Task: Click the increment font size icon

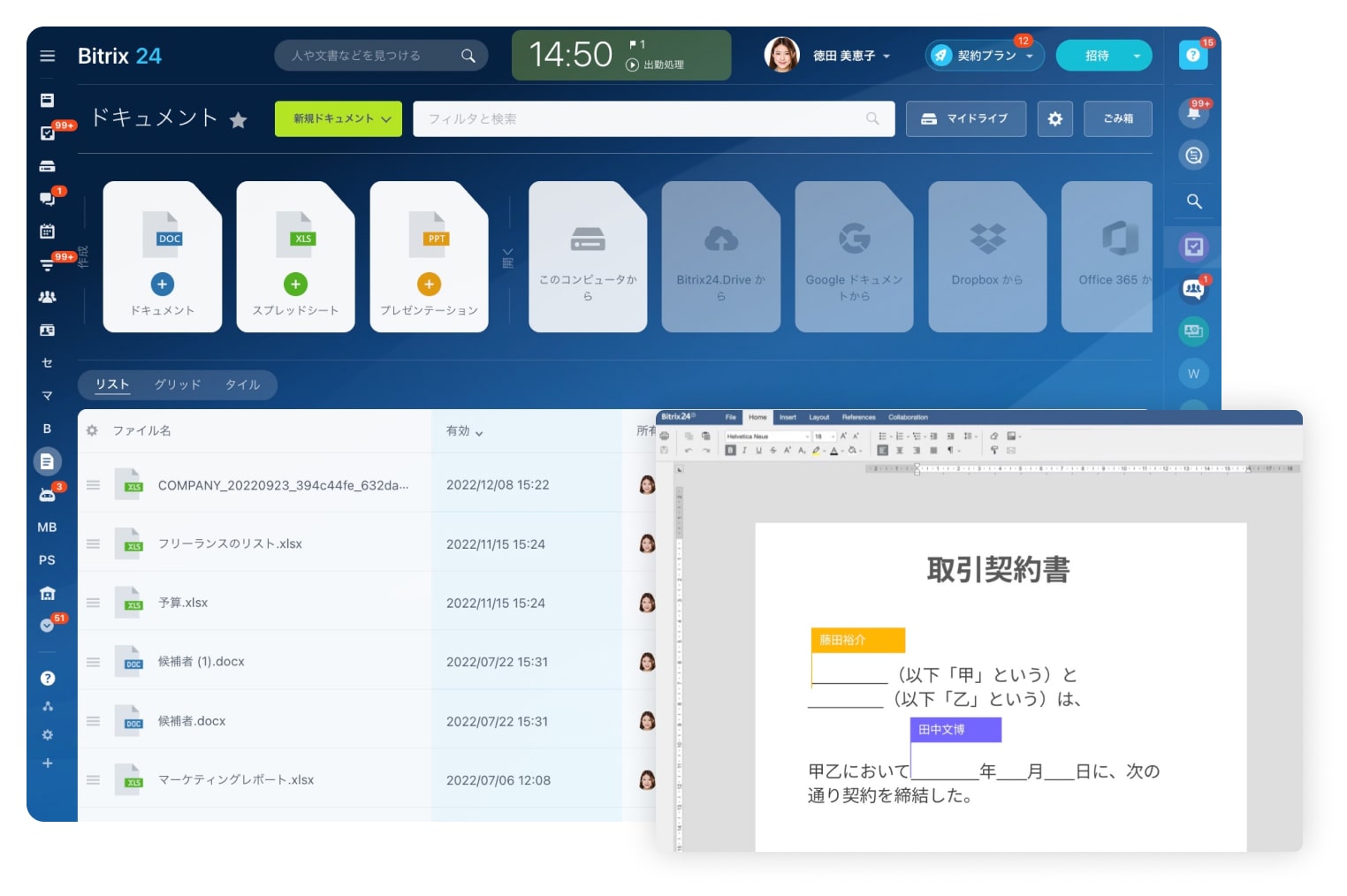Action: 843,436
